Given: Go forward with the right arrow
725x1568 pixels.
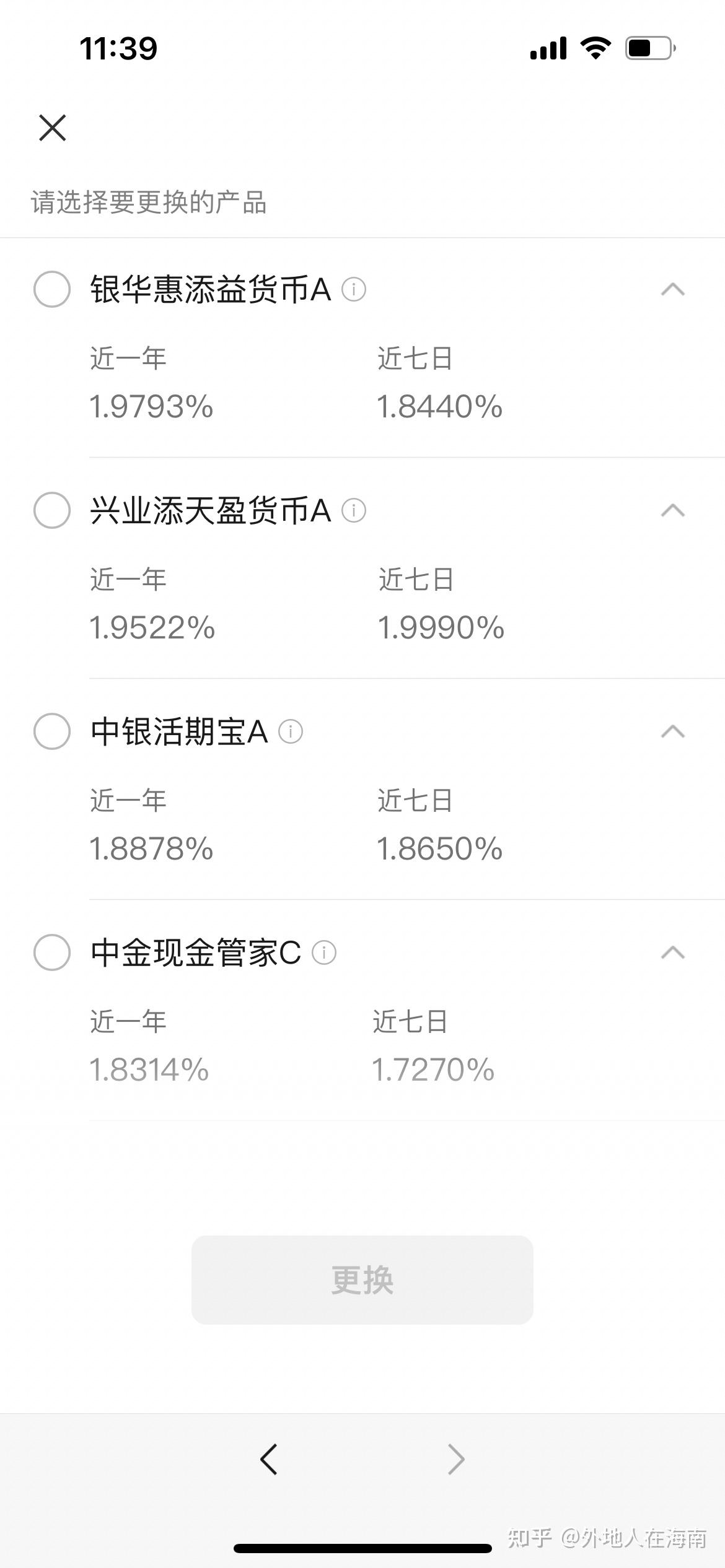Looking at the screenshot, I should click(456, 1459).
